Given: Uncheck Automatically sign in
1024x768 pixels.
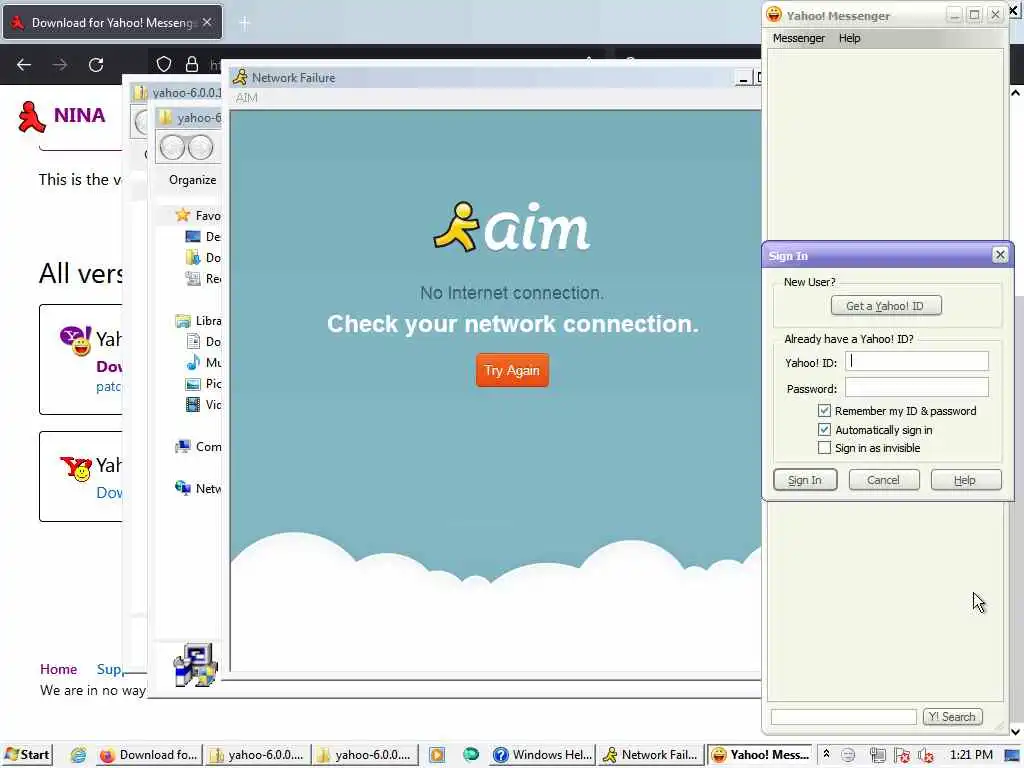Looking at the screenshot, I should [x=824, y=430].
